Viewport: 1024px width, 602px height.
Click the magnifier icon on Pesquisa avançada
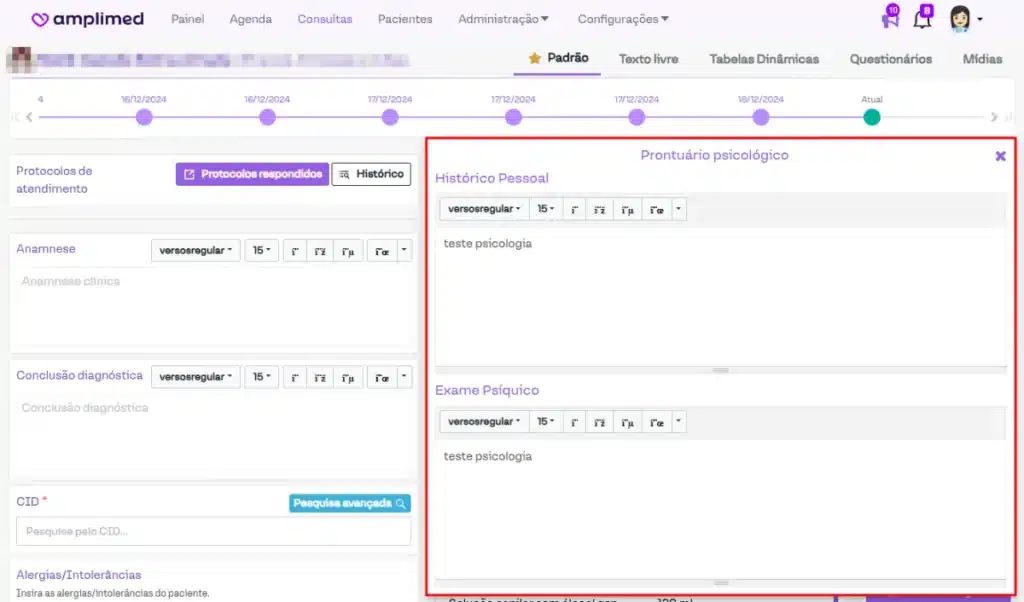(400, 503)
